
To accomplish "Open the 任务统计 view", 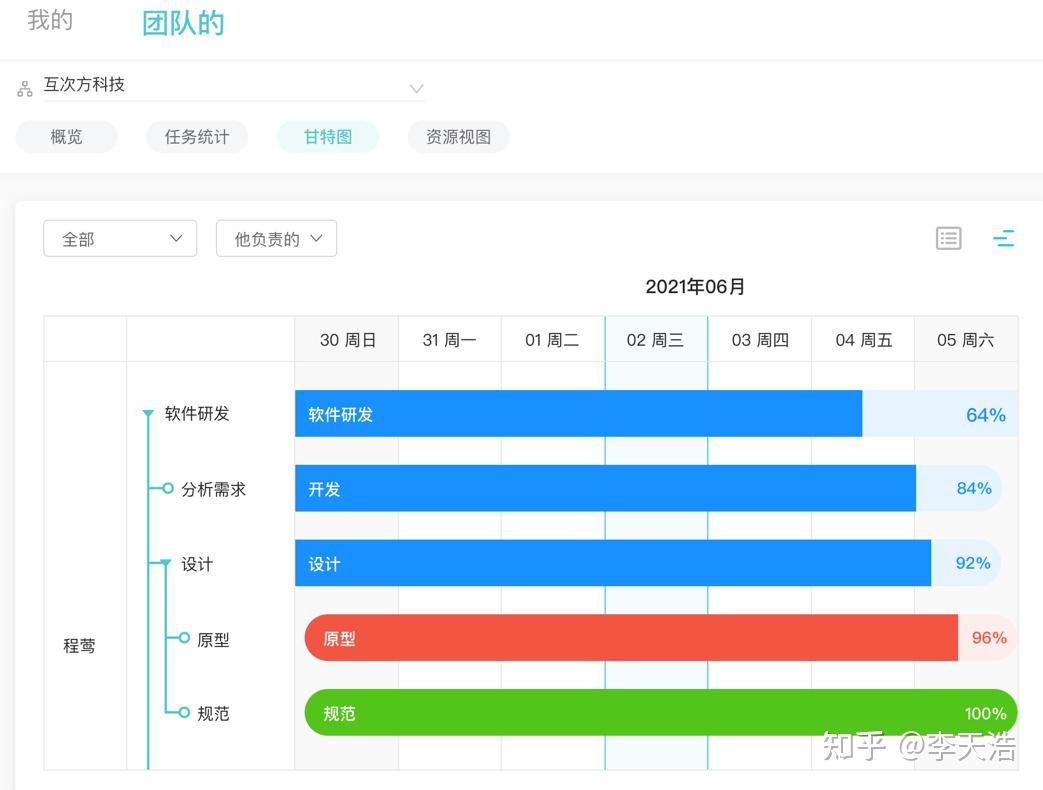I will click(x=197, y=137).
